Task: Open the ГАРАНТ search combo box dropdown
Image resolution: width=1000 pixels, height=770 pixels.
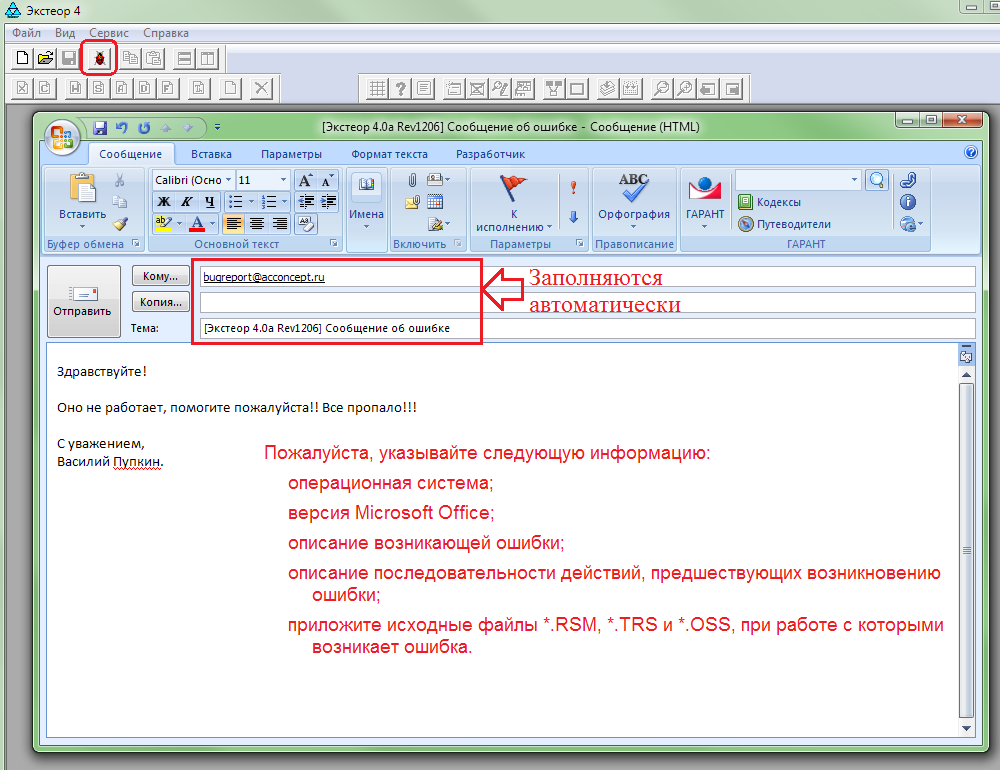Action: [855, 181]
